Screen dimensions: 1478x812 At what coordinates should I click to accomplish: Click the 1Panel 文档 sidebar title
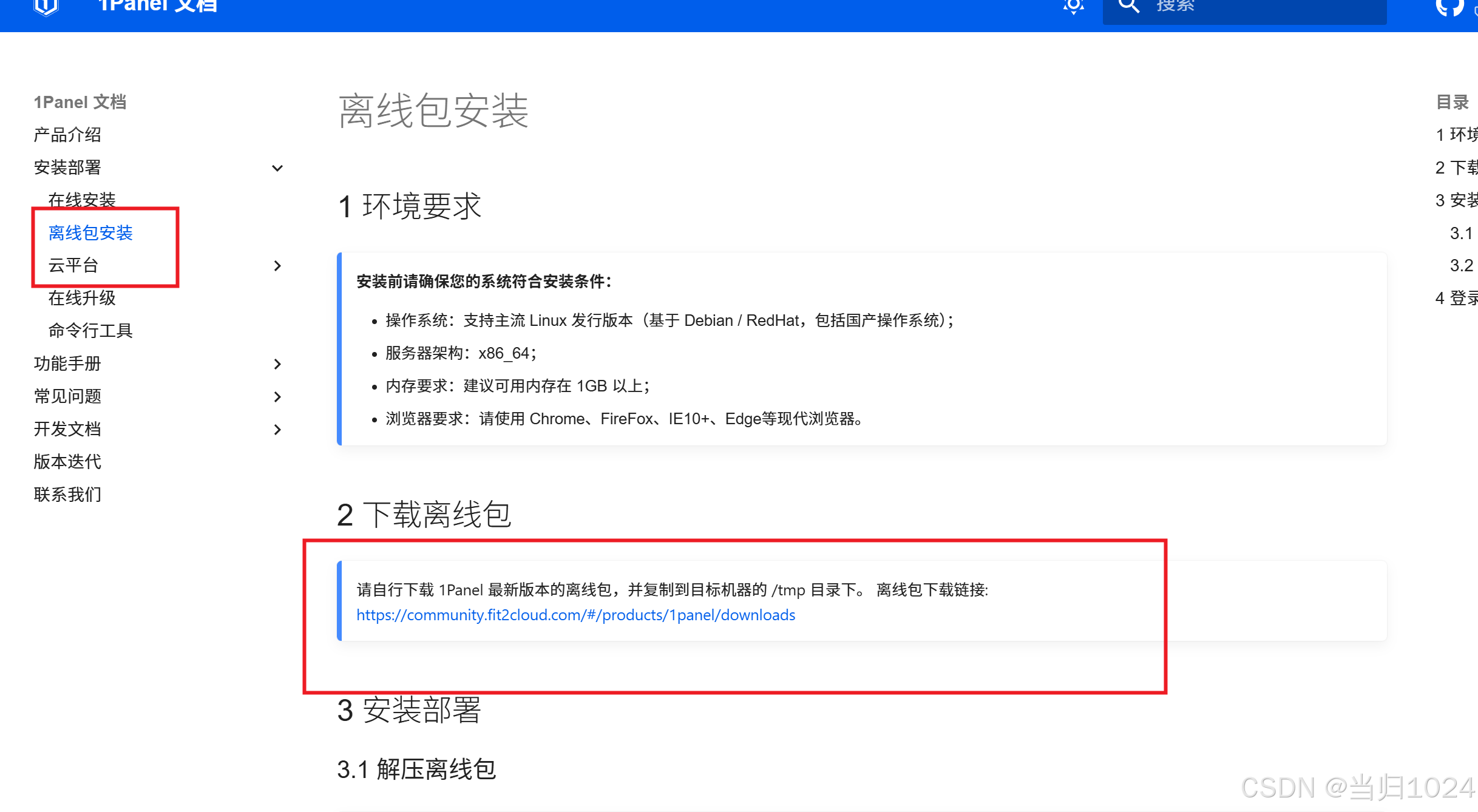click(80, 102)
